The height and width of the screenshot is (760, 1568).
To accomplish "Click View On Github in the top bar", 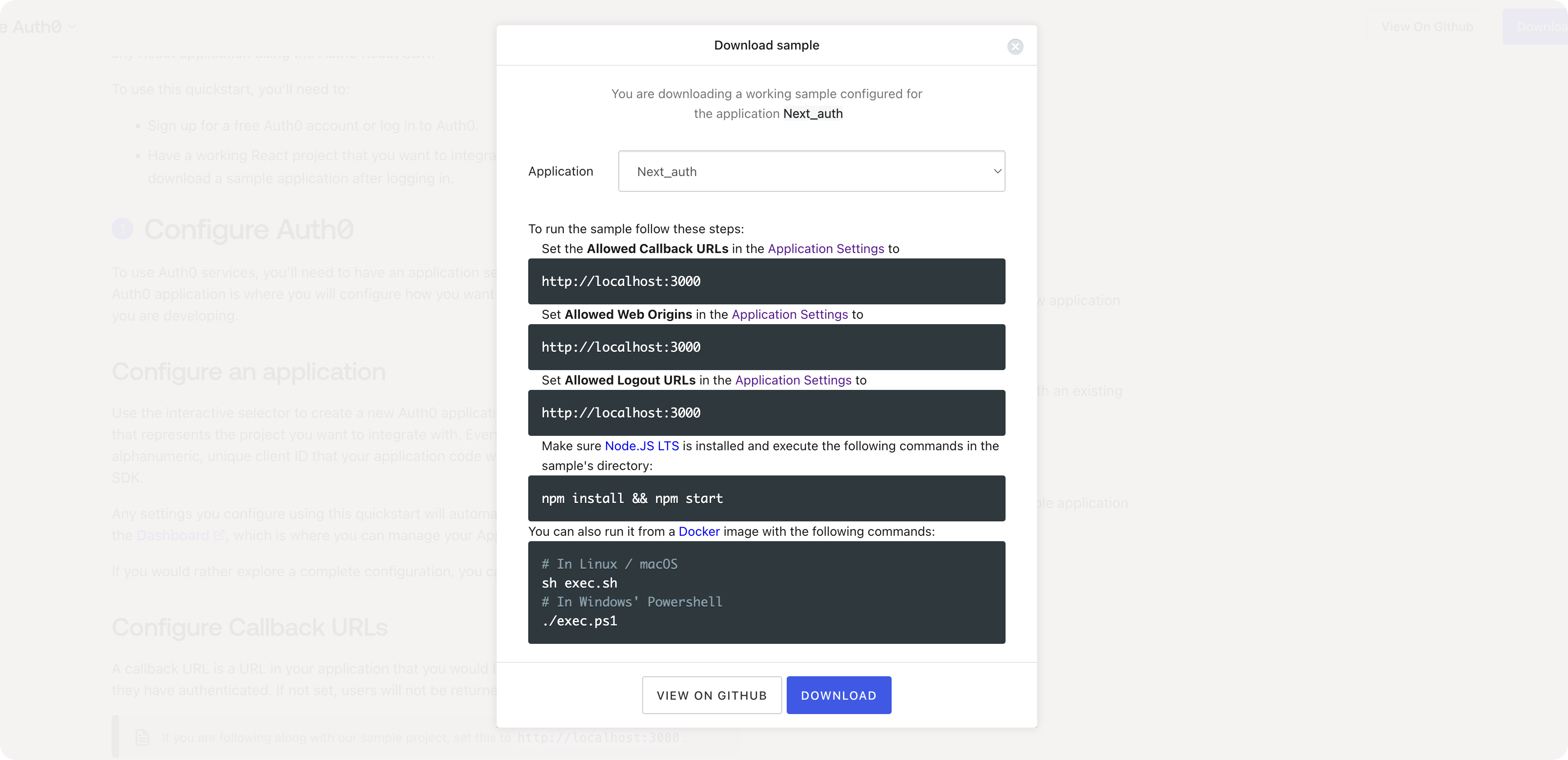I will click(x=1428, y=27).
